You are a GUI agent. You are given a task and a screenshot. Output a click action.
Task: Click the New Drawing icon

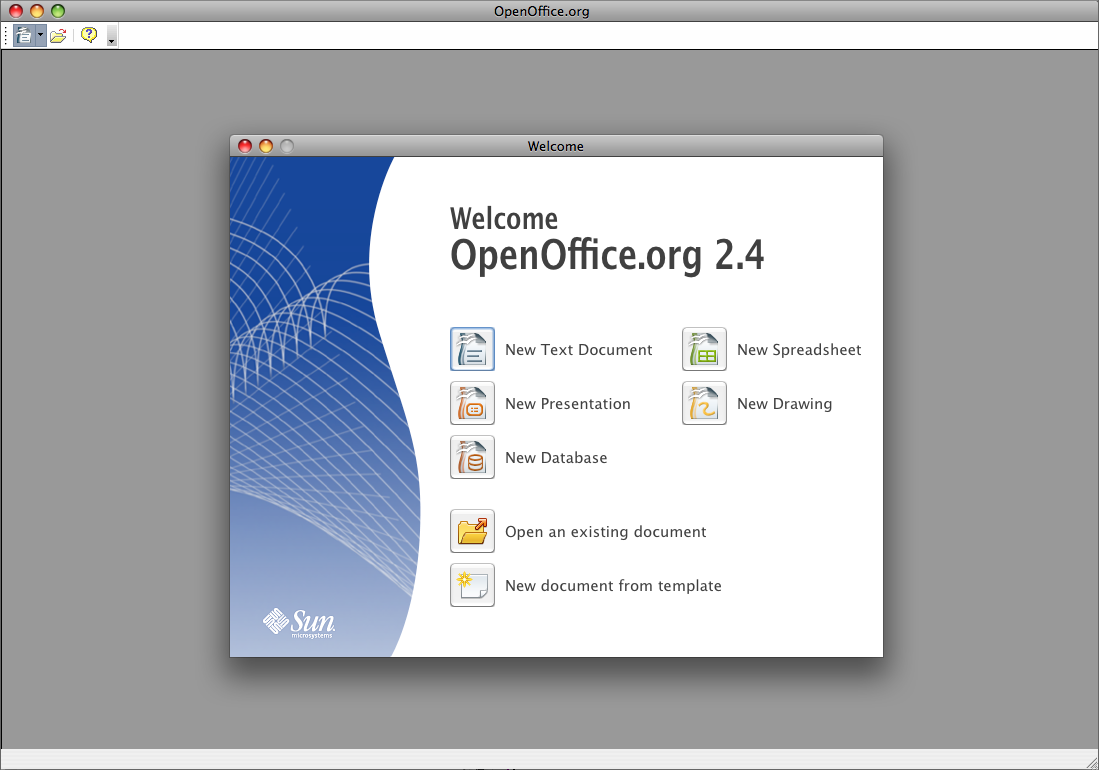tap(704, 404)
